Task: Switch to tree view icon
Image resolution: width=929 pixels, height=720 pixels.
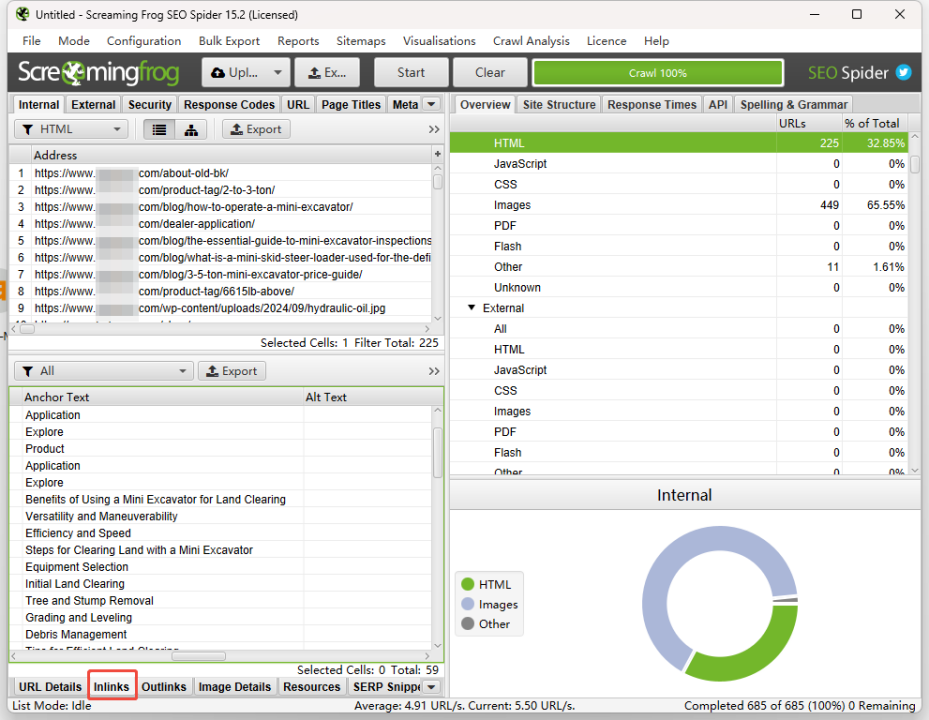Action: 191,129
